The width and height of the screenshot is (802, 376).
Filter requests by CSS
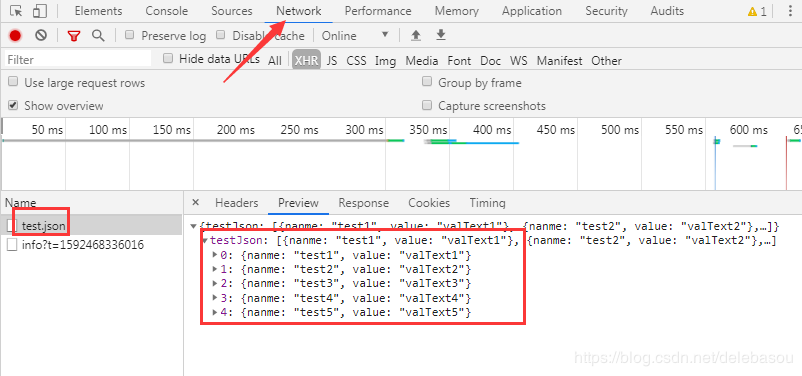(x=357, y=60)
